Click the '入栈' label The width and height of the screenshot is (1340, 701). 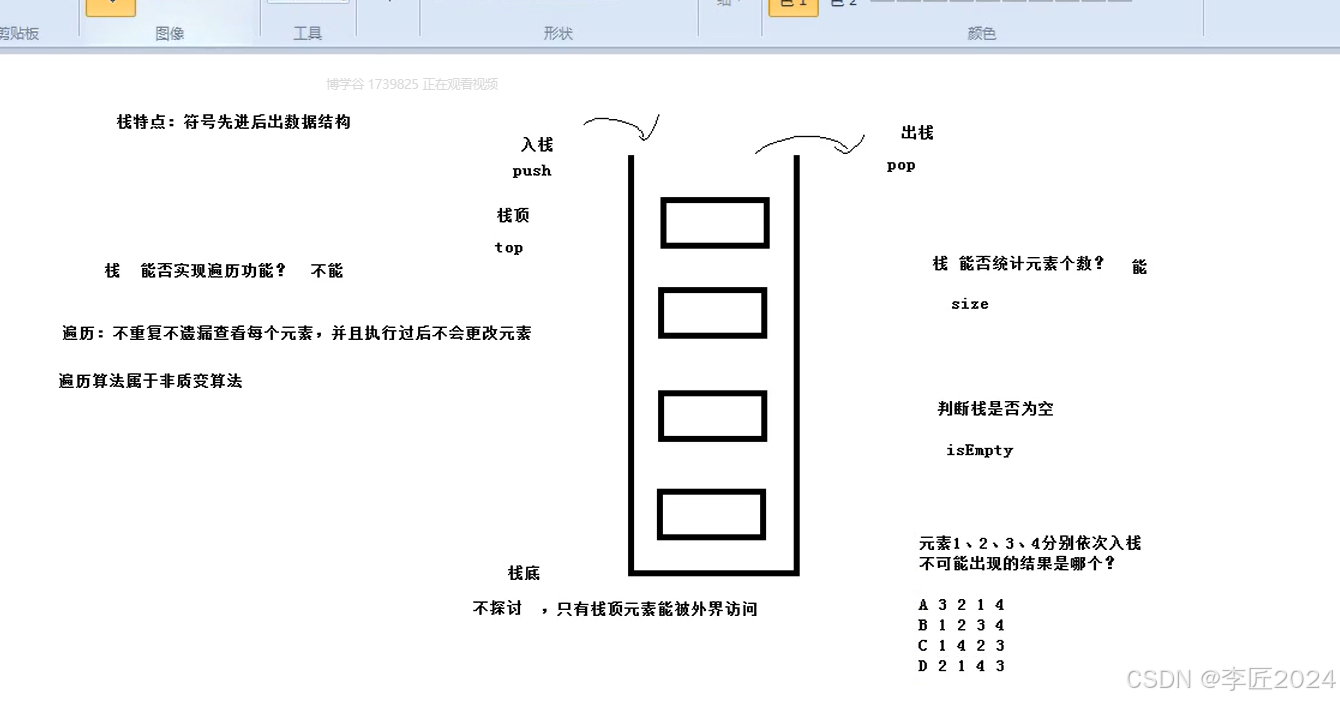tap(537, 145)
